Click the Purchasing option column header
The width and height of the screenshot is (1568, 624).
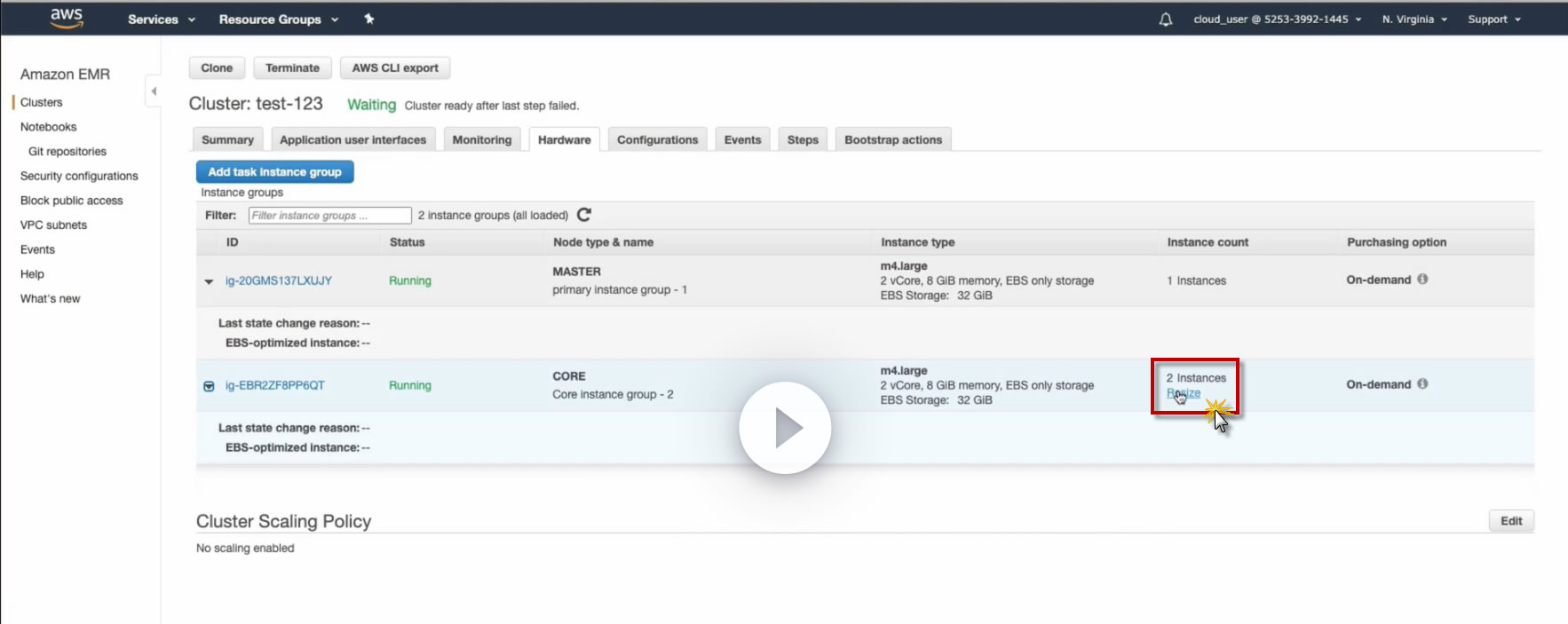tap(1397, 241)
